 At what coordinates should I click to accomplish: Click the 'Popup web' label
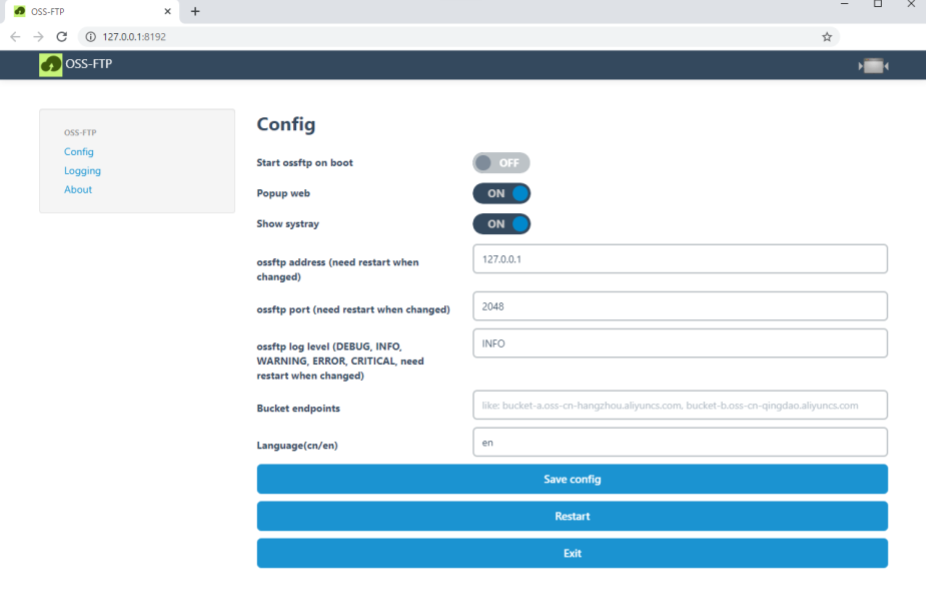click(x=283, y=194)
